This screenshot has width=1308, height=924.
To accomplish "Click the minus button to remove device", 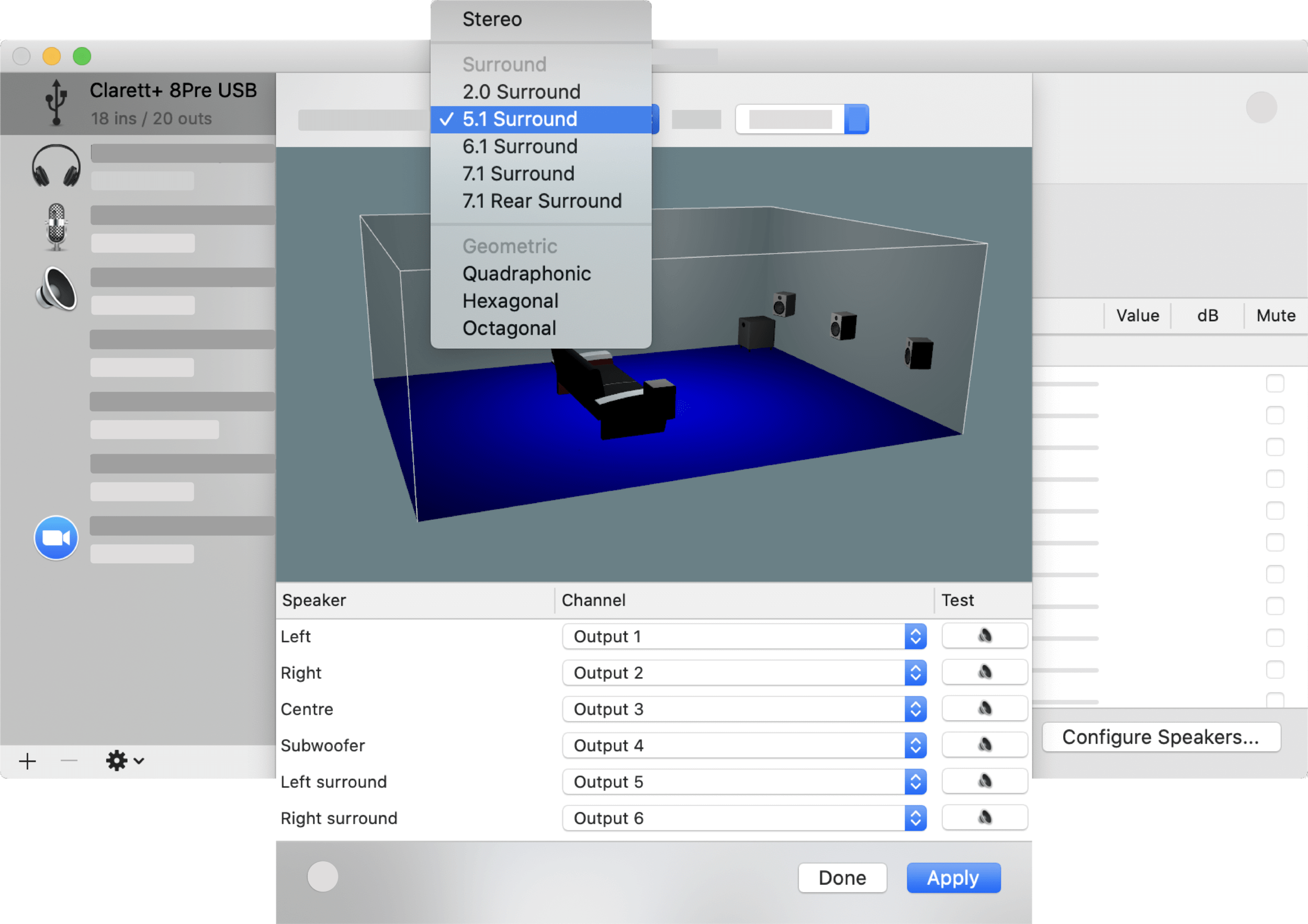I will tap(69, 761).
